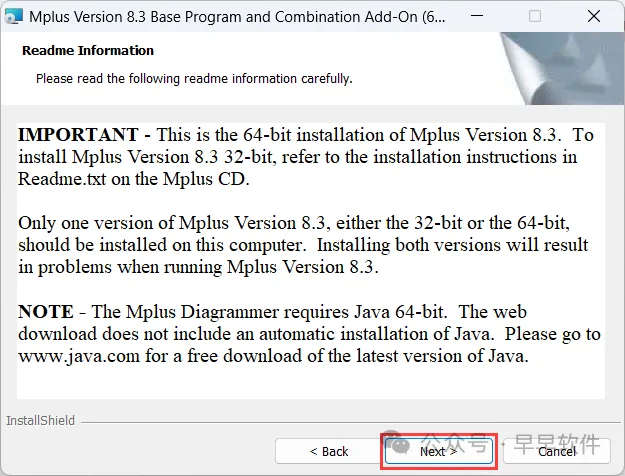This screenshot has height=476, width=625.
Task: Cancel the Mplus installation
Action: coord(557,451)
